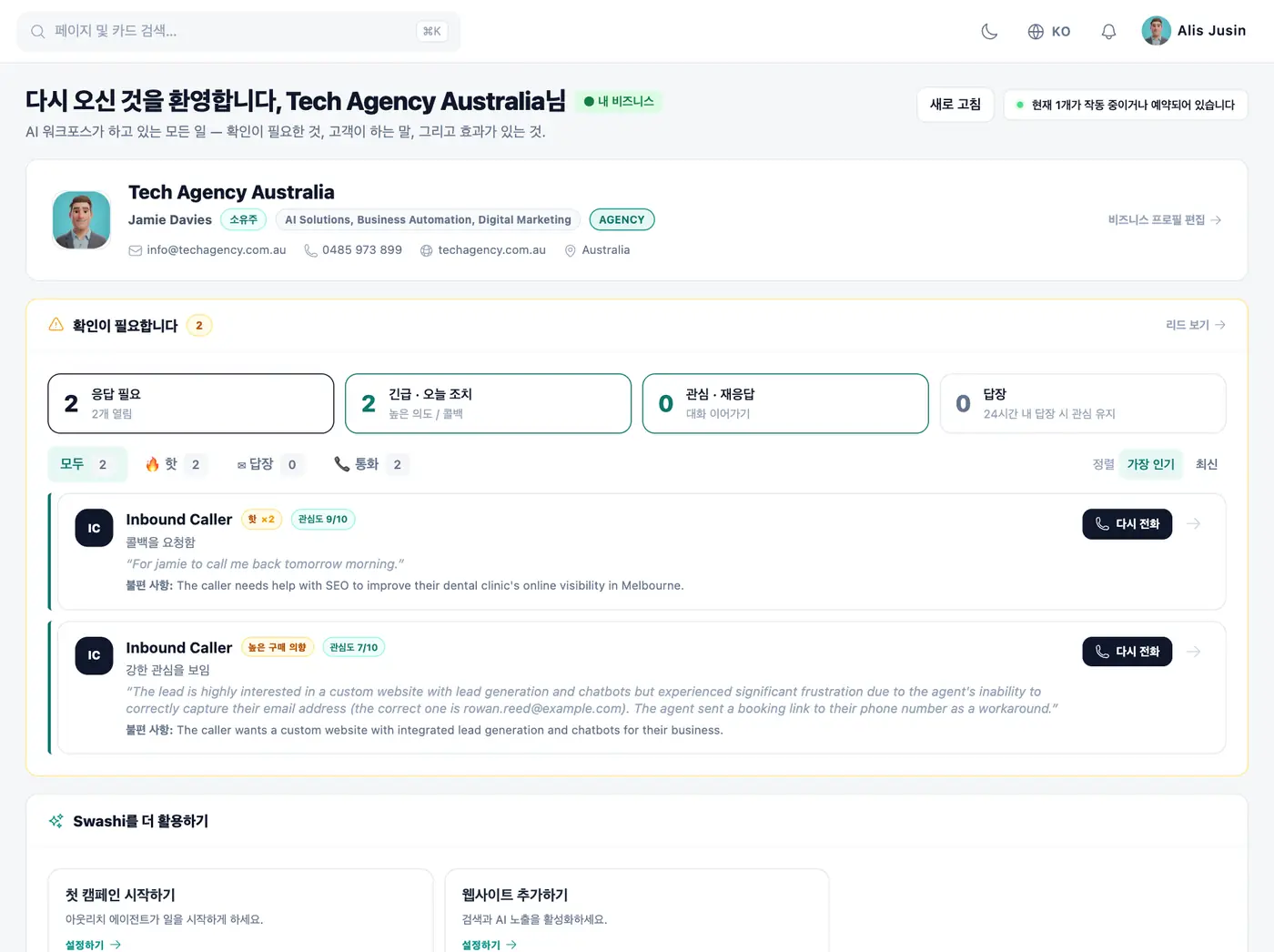Open 리드 보기 link
This screenshot has width=1274, height=952.
point(1196,325)
